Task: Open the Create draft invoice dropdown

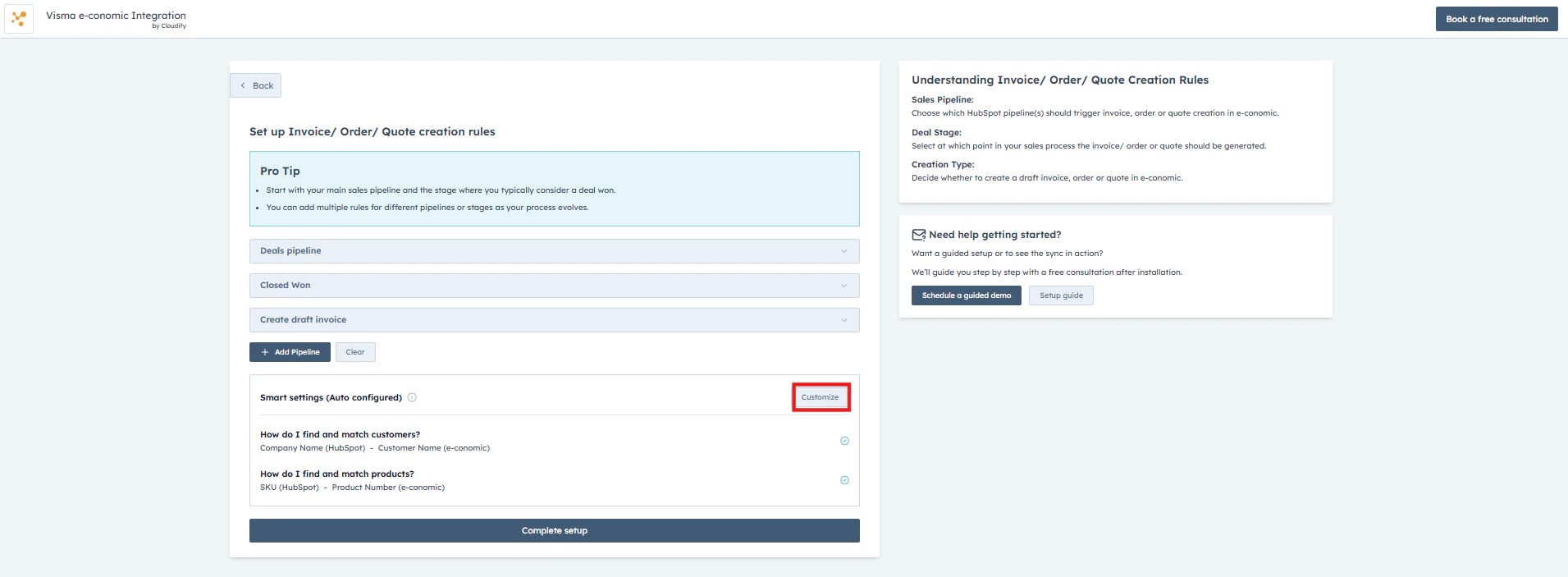Action: click(x=555, y=320)
